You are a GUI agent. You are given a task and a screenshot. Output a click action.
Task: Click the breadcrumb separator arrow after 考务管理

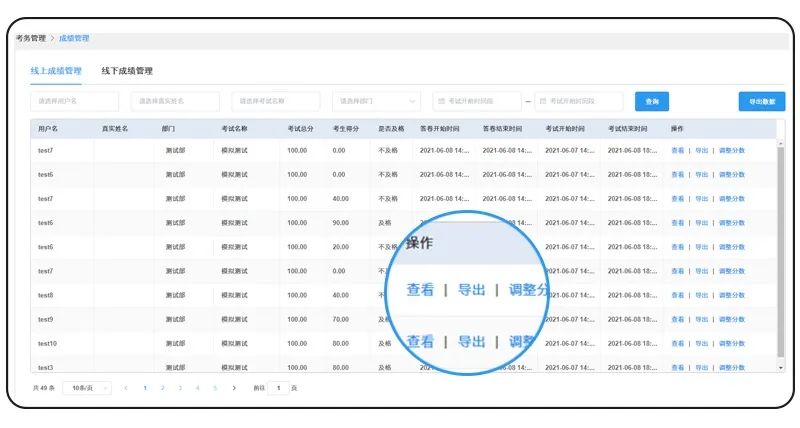[52, 38]
